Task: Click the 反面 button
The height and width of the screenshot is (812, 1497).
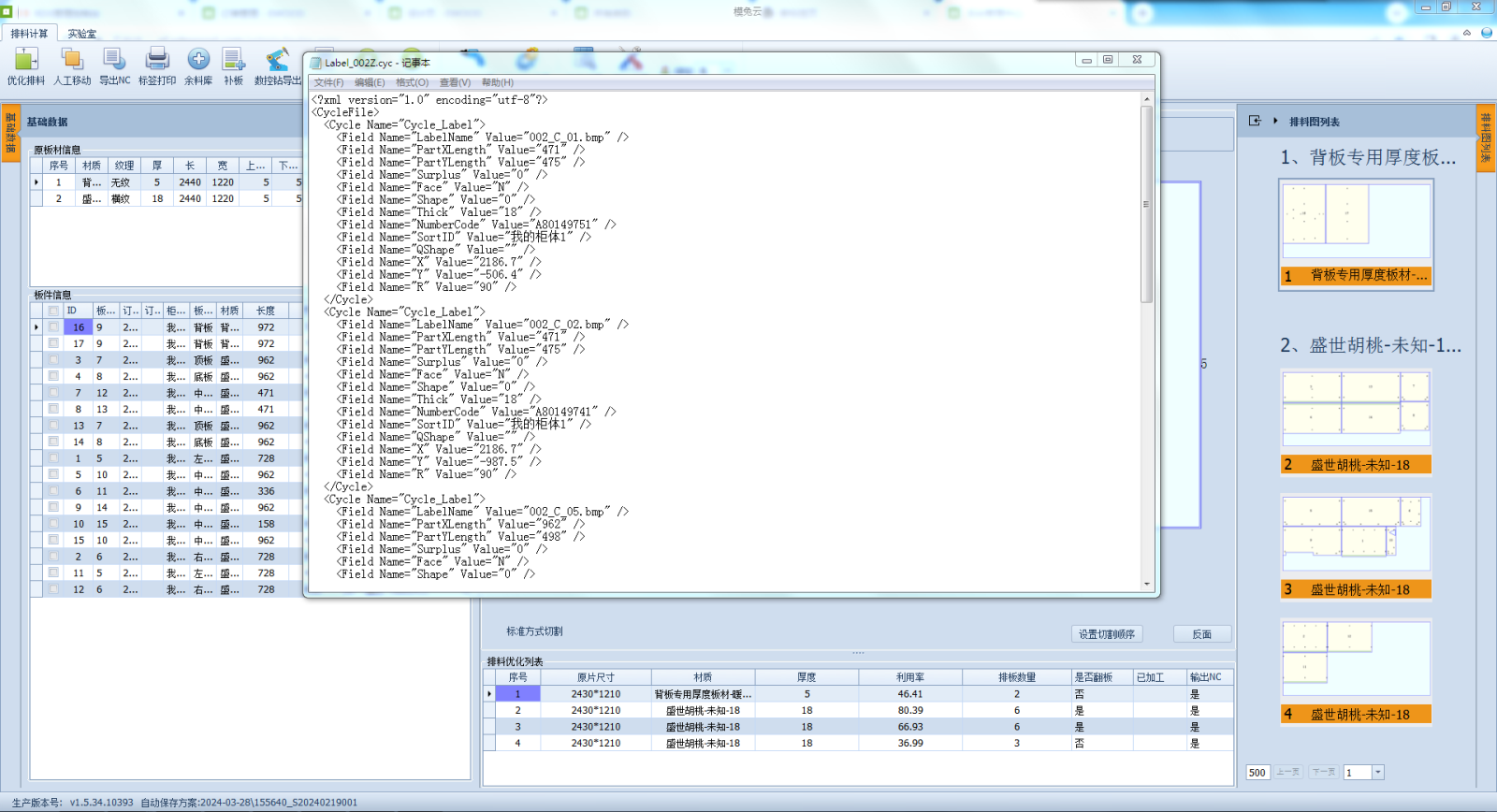Action: (1202, 634)
